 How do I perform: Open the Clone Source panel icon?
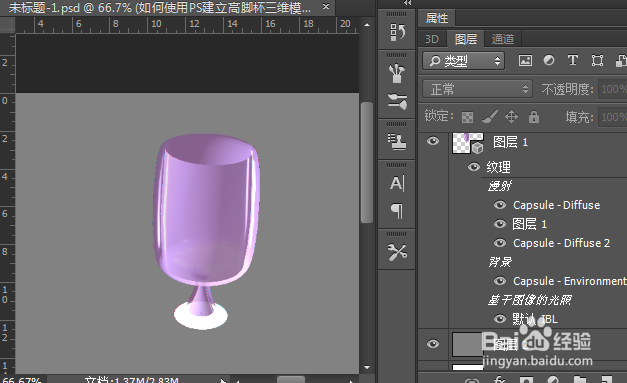[397, 142]
